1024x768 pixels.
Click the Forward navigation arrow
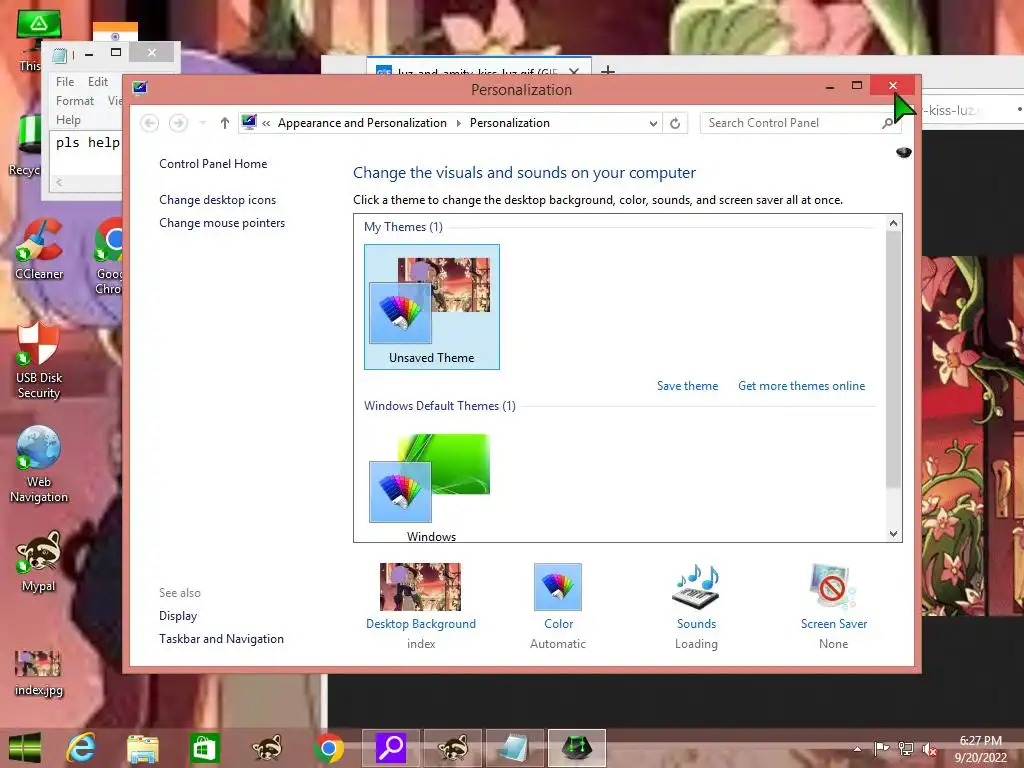click(178, 123)
